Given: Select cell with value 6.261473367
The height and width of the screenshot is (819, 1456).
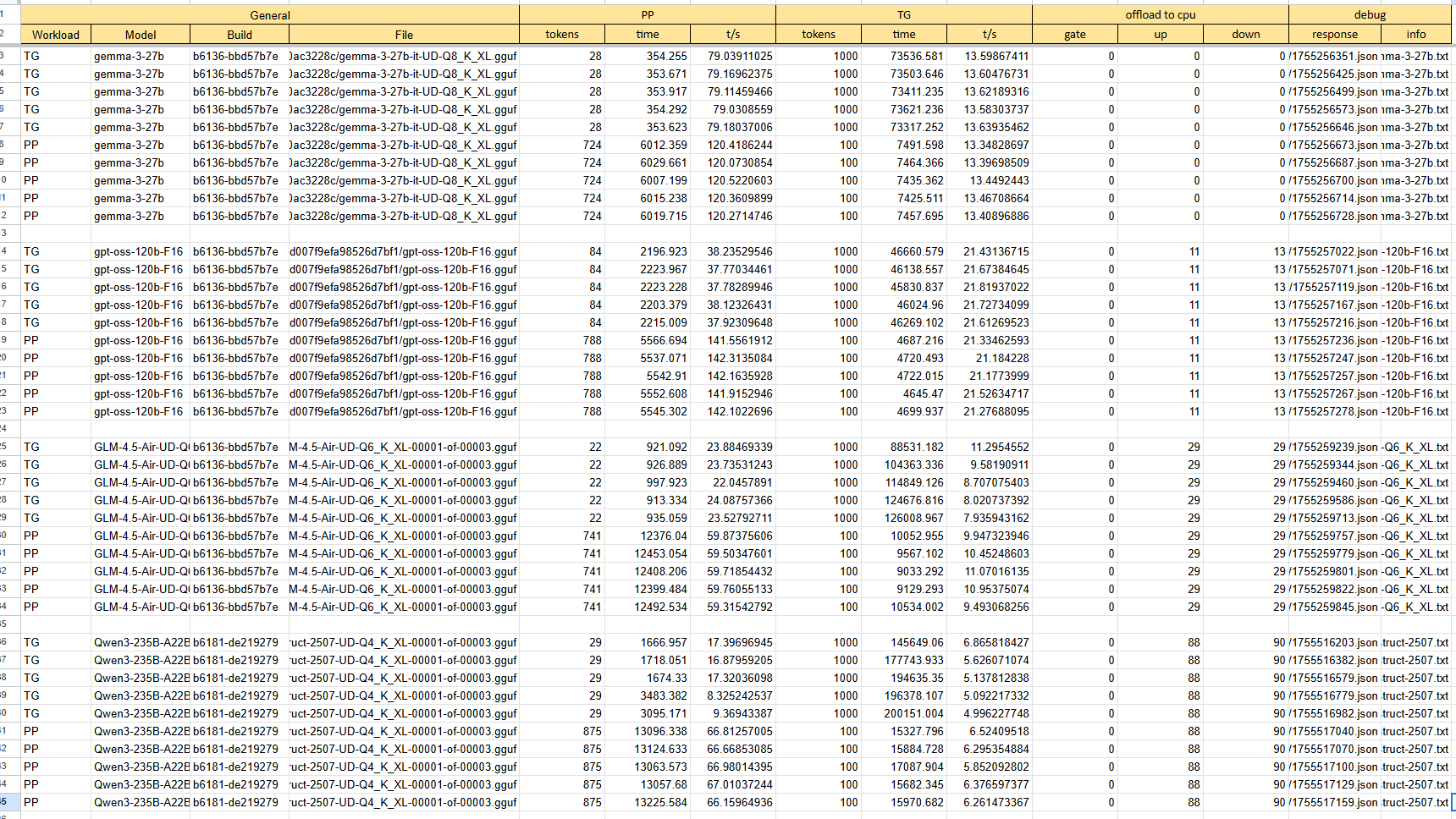Looking at the screenshot, I should (x=990, y=802).
